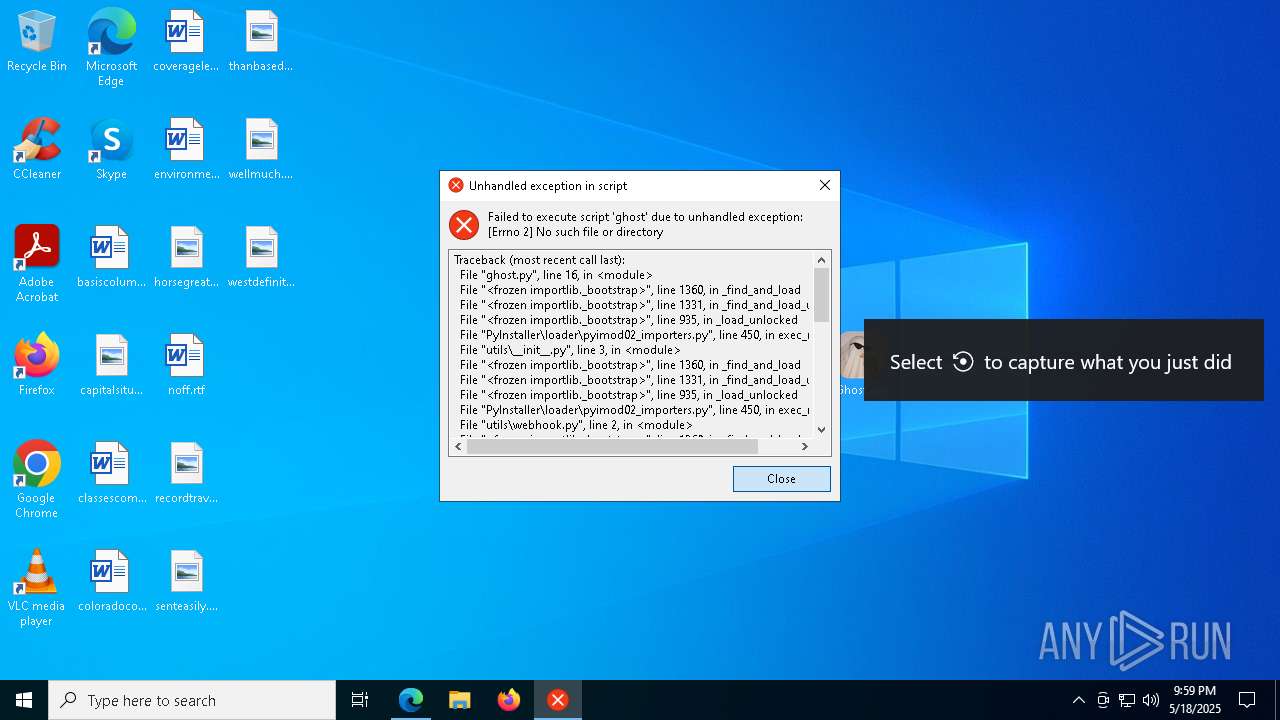
Task: Select the error script taskbar button
Action: point(558,700)
